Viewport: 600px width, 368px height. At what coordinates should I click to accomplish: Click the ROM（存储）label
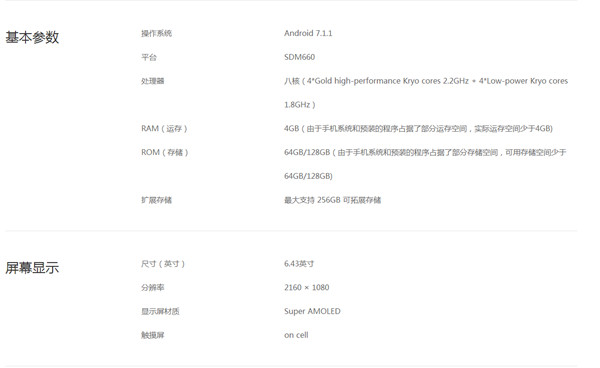tap(165, 152)
